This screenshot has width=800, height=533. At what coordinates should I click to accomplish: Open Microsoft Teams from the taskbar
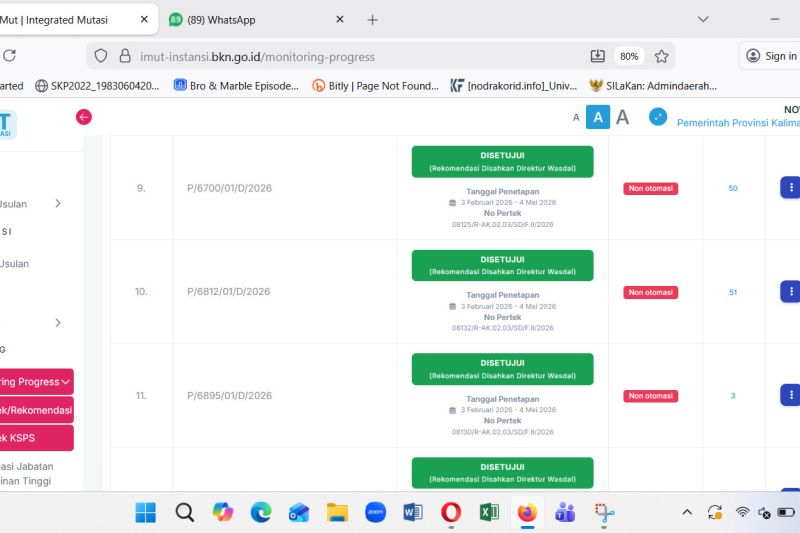565,513
